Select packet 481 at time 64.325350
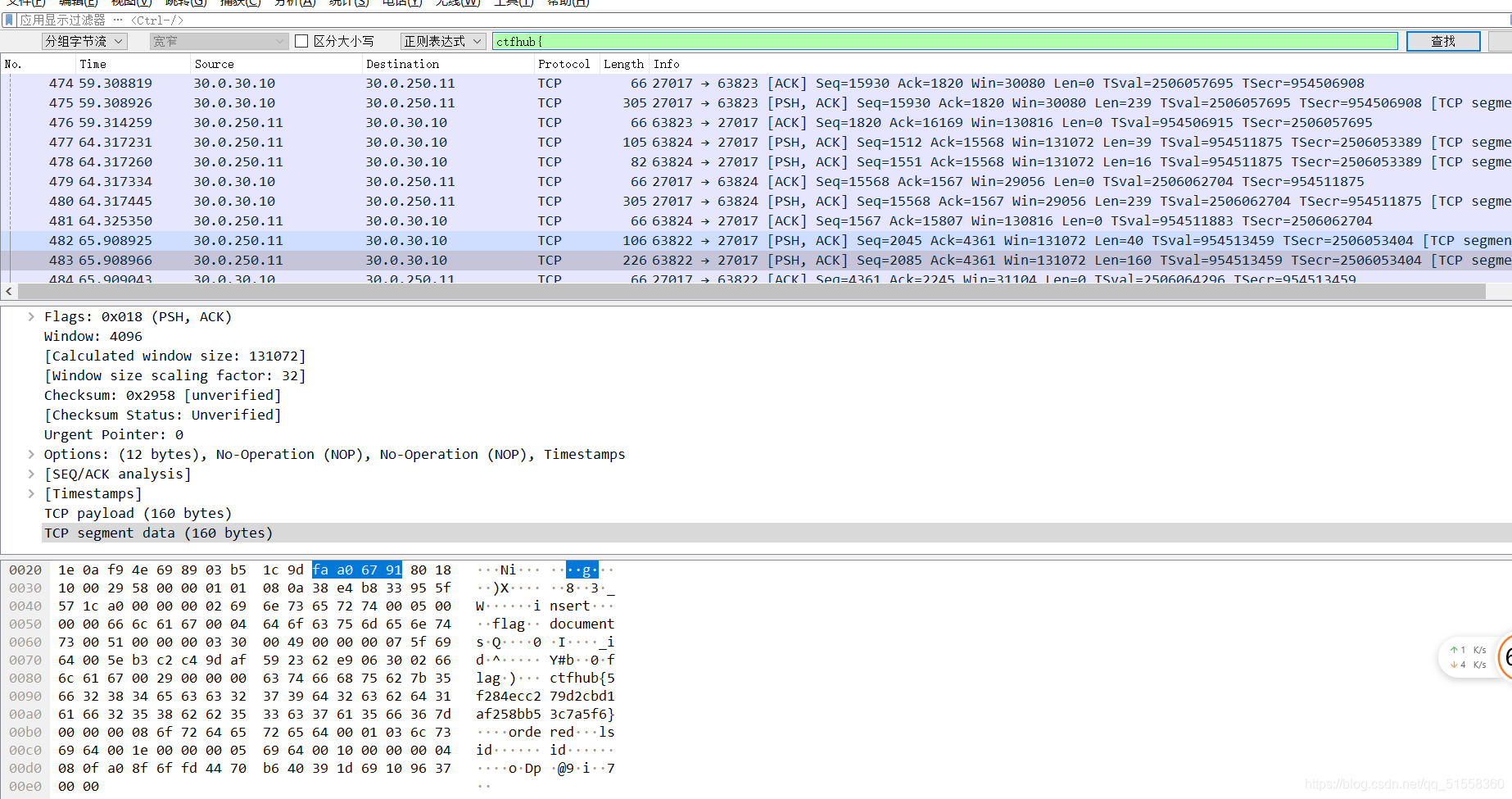Viewport: 1512px width, 799px height. tap(756, 220)
